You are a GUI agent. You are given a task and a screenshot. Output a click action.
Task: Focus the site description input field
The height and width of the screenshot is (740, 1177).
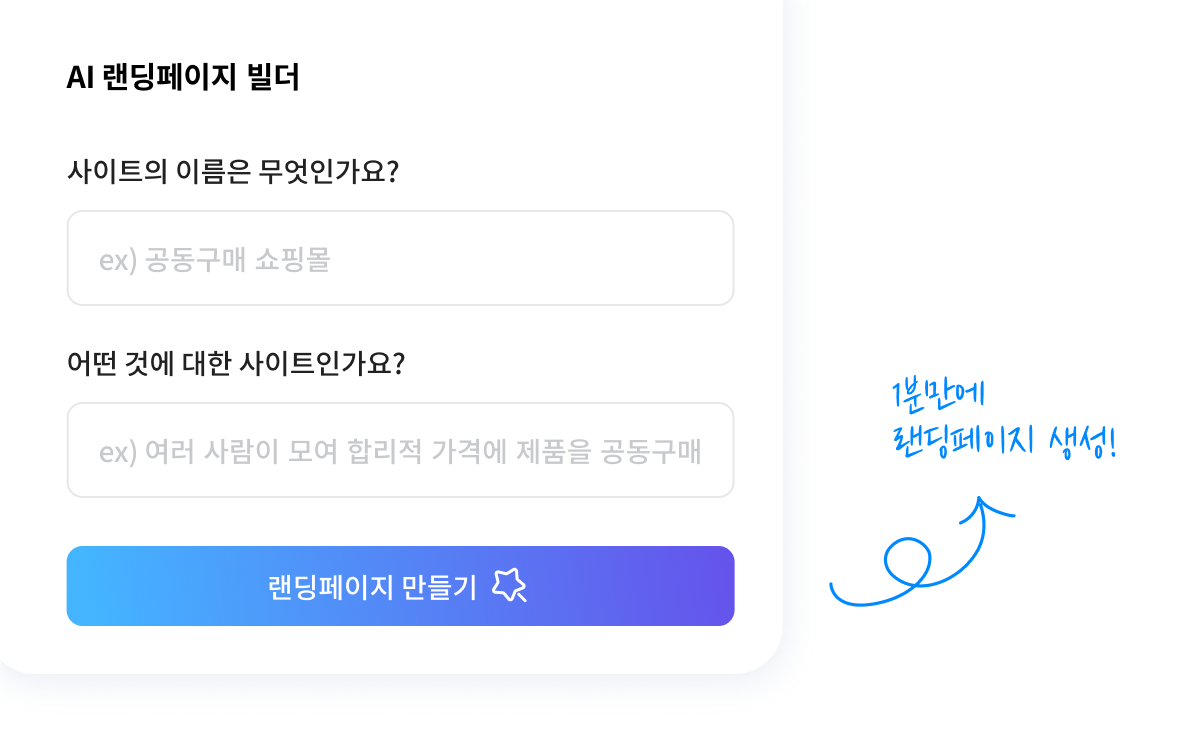(400, 450)
